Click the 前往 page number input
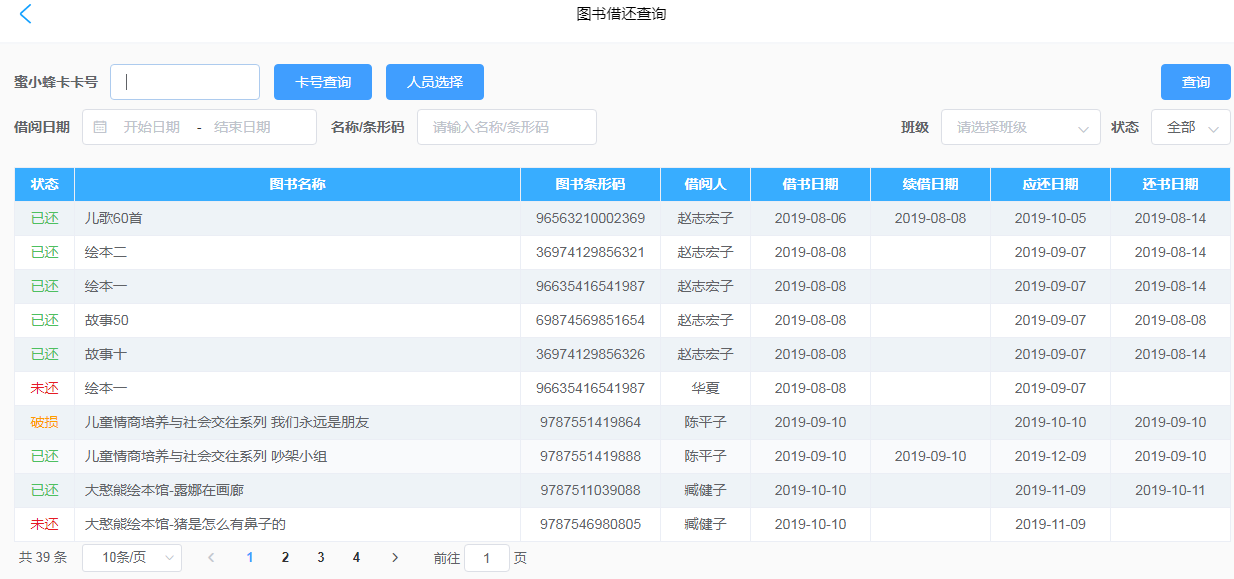This screenshot has width=1234, height=579. [488, 558]
